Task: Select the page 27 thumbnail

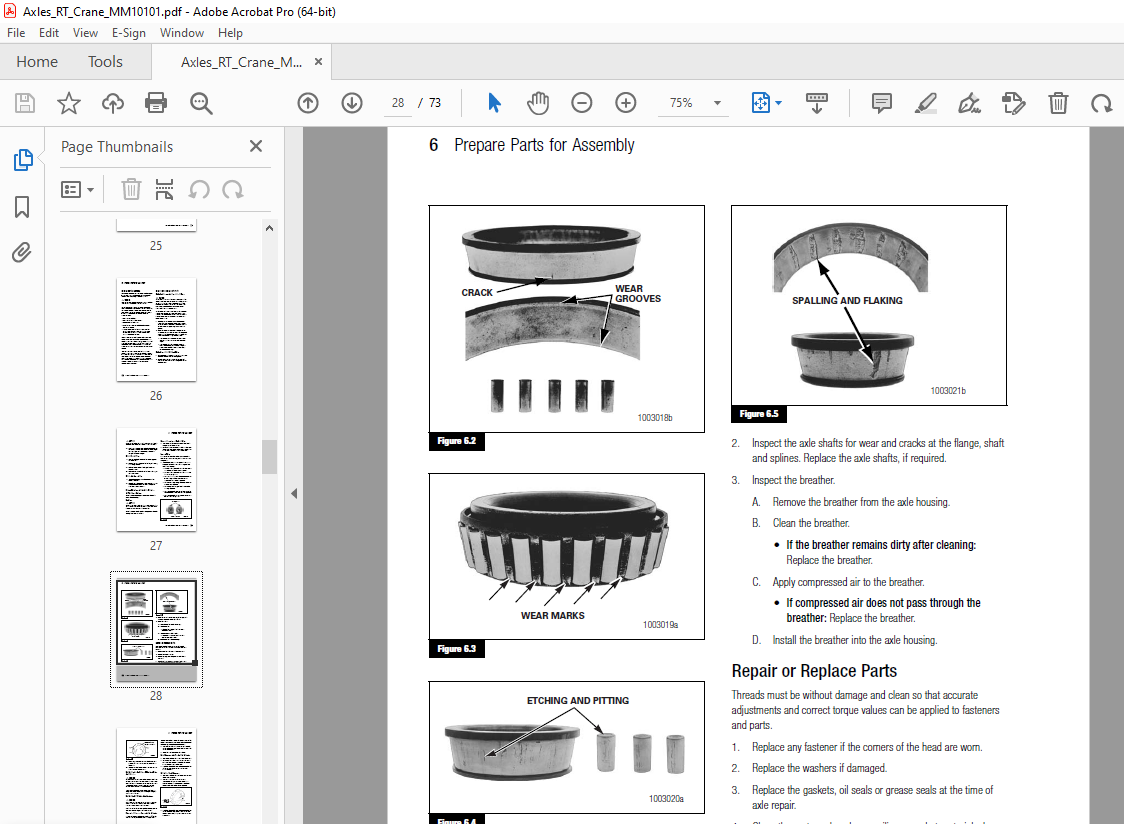Action: pyautogui.click(x=156, y=480)
